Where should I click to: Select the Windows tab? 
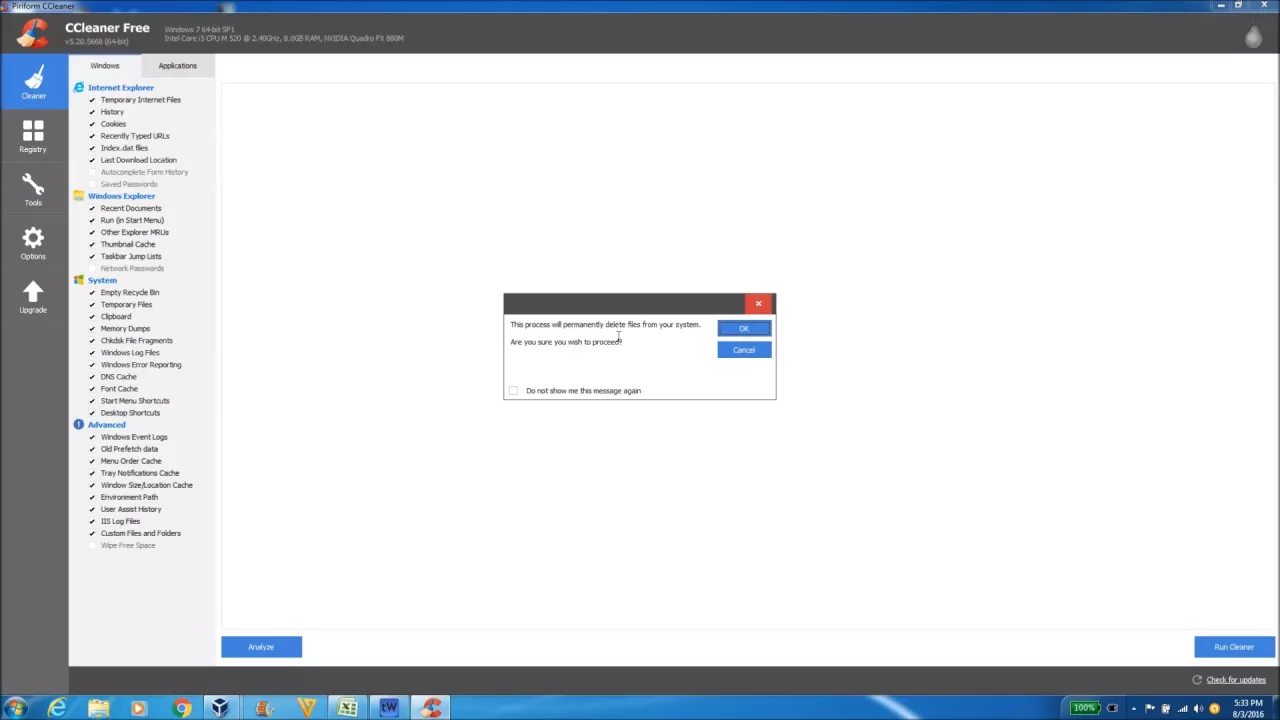point(104,66)
